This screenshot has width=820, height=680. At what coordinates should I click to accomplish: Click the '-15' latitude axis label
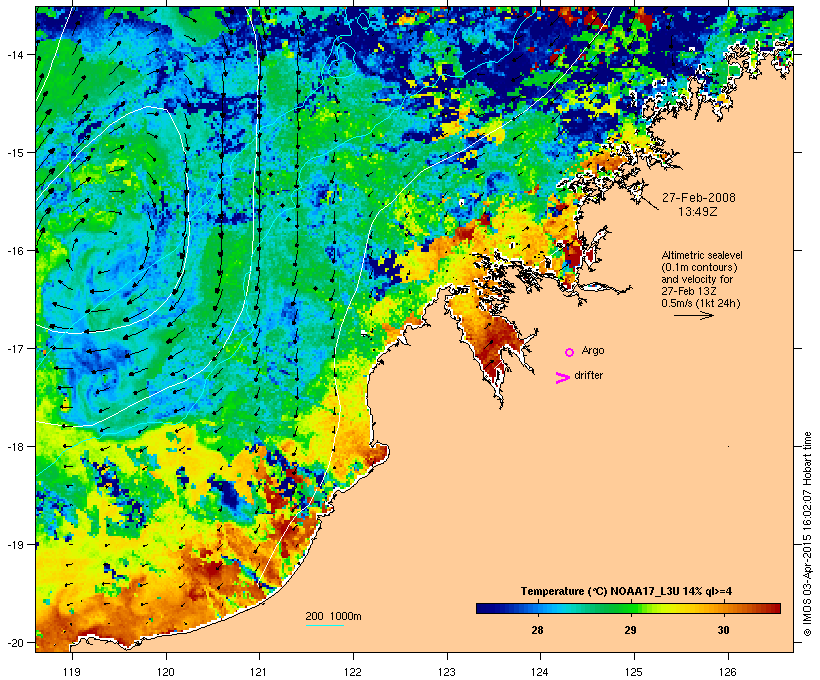coord(15,153)
